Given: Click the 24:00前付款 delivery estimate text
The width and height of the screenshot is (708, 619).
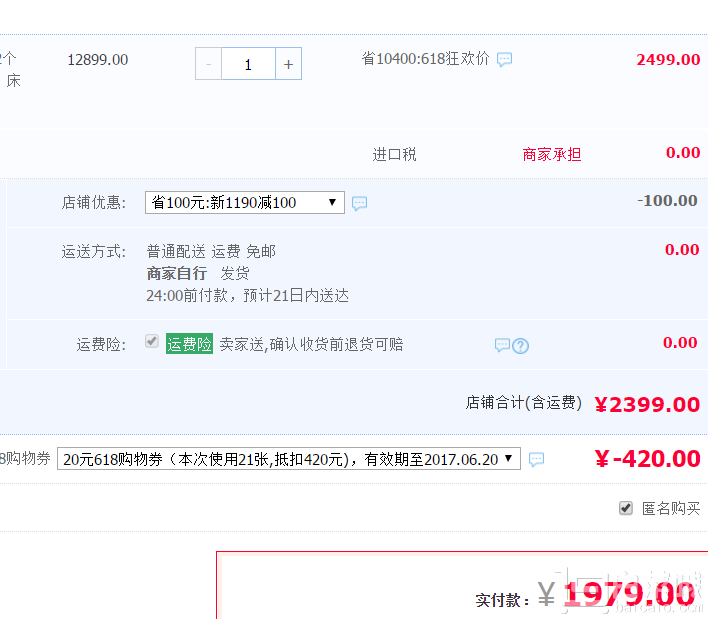Looking at the screenshot, I should [x=247, y=295].
